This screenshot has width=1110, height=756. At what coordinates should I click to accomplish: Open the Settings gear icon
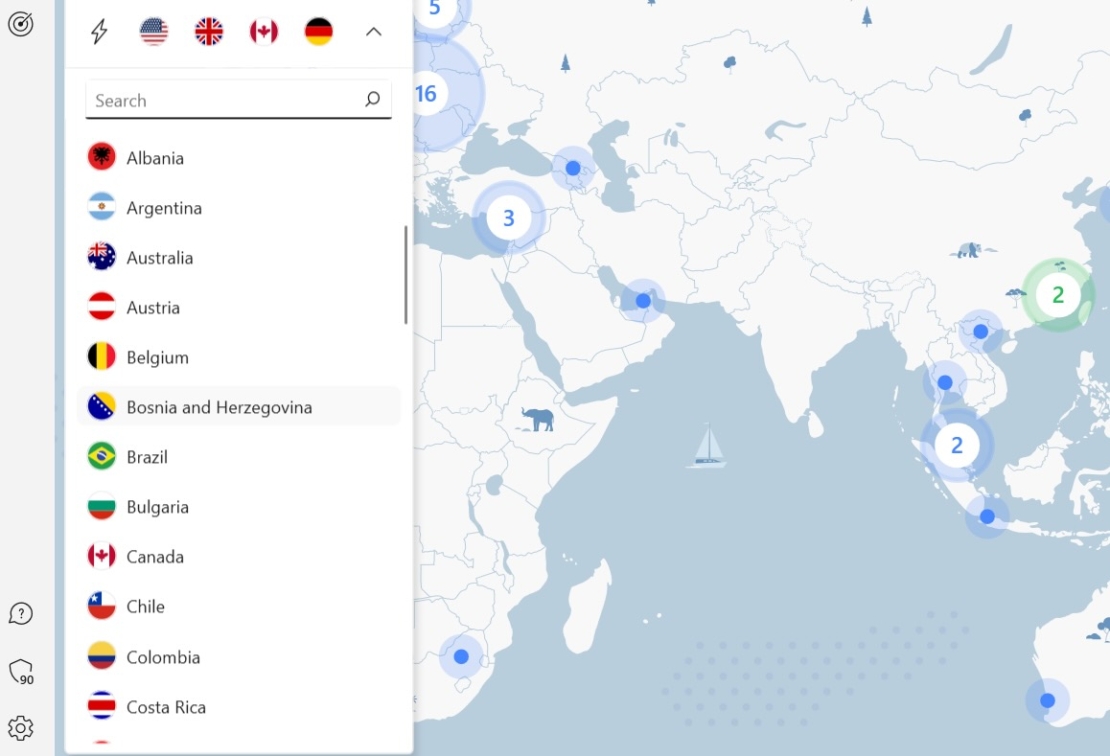coord(22,727)
